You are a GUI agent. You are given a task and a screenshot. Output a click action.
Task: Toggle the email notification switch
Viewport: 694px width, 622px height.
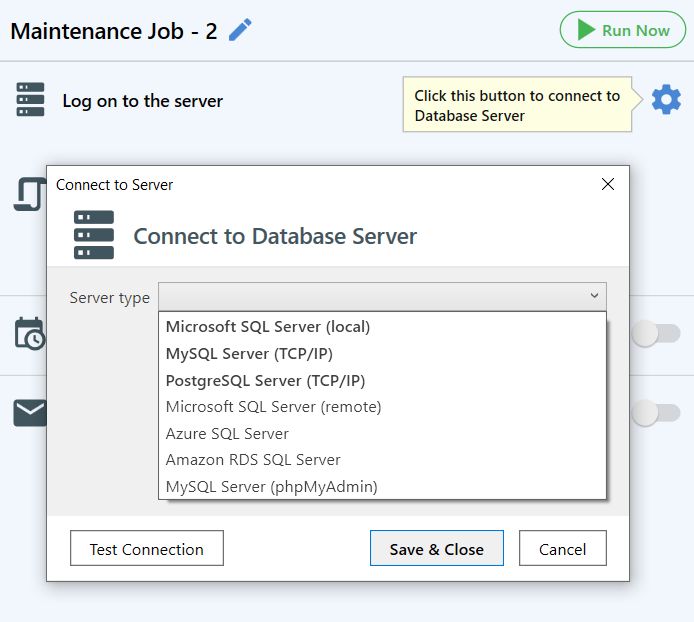[656, 411]
